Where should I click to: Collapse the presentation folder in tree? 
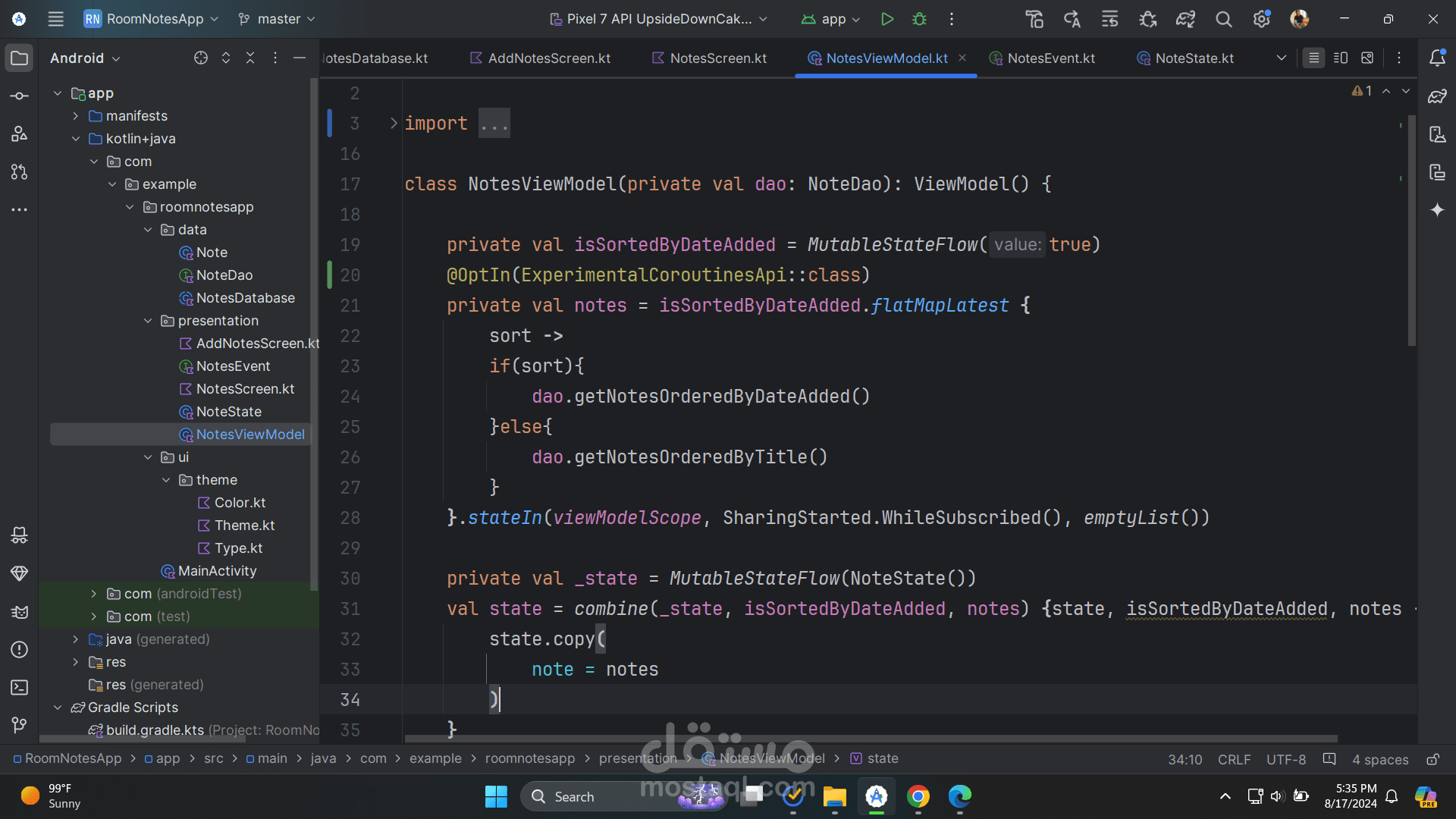pos(148,321)
